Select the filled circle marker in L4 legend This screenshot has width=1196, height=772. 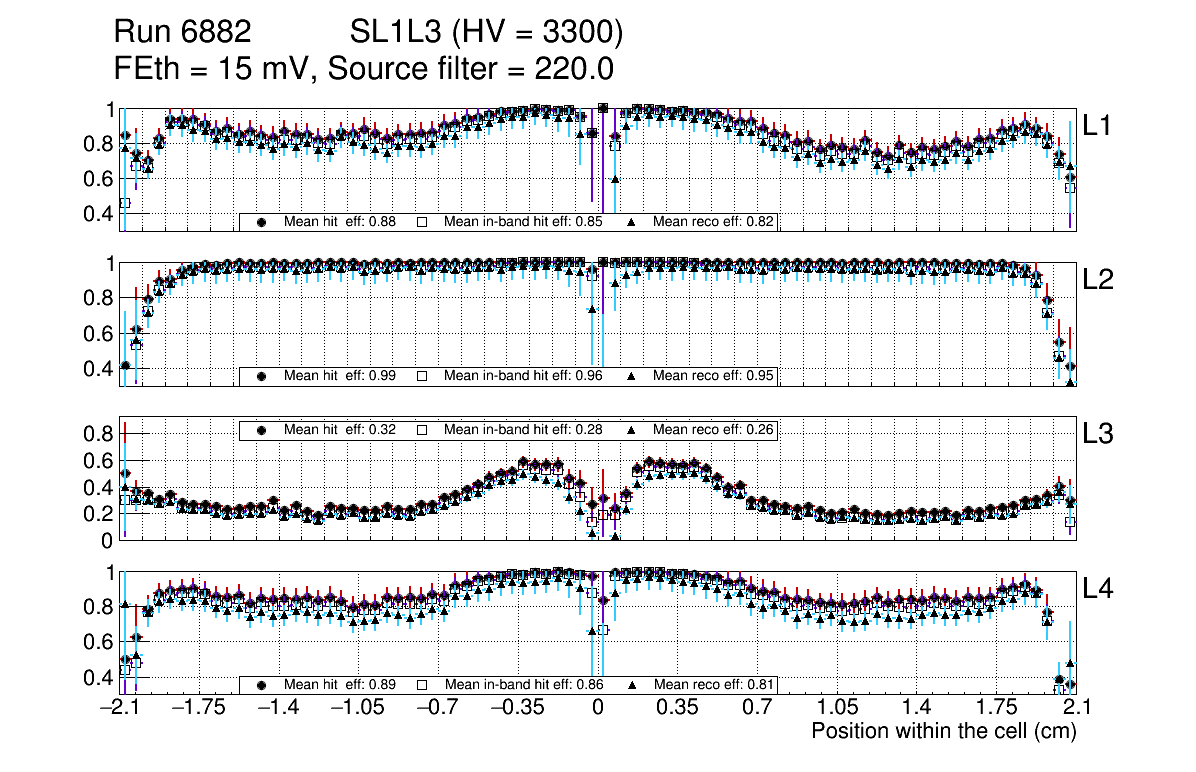click(x=262, y=685)
